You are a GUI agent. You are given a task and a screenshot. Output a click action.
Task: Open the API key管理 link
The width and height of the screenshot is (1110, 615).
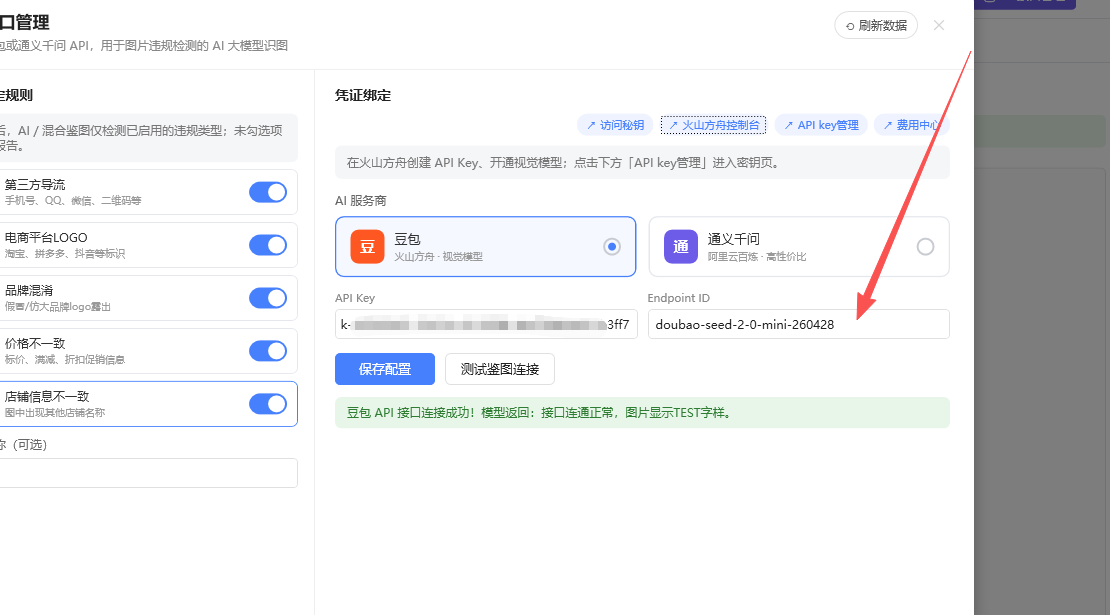pos(821,125)
